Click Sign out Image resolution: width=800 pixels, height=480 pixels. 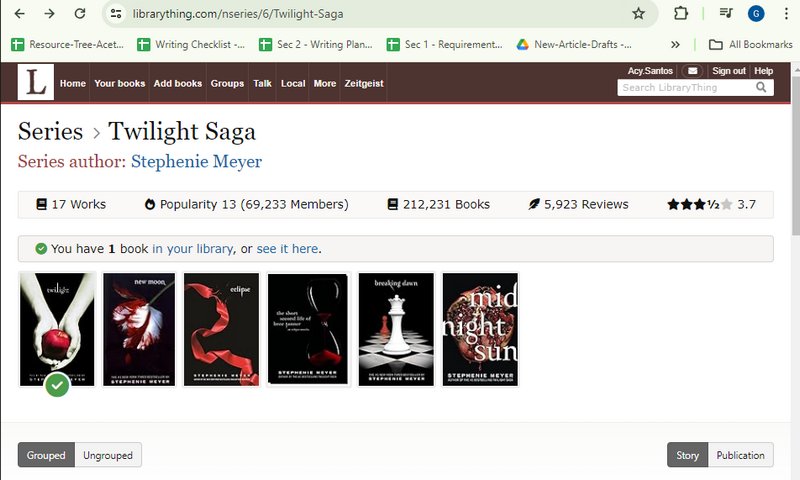[729, 71]
